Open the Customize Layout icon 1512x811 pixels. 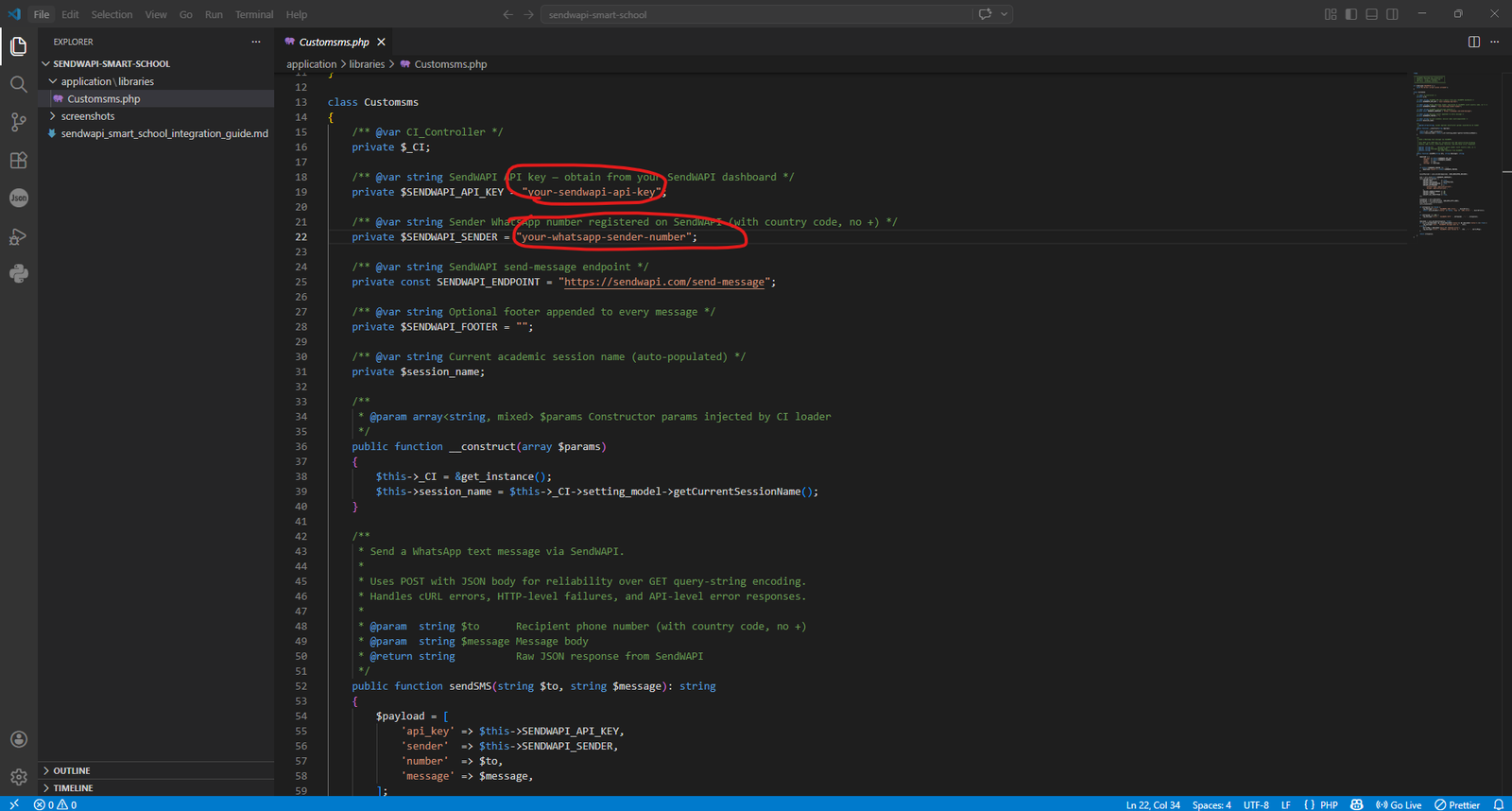(x=1331, y=14)
